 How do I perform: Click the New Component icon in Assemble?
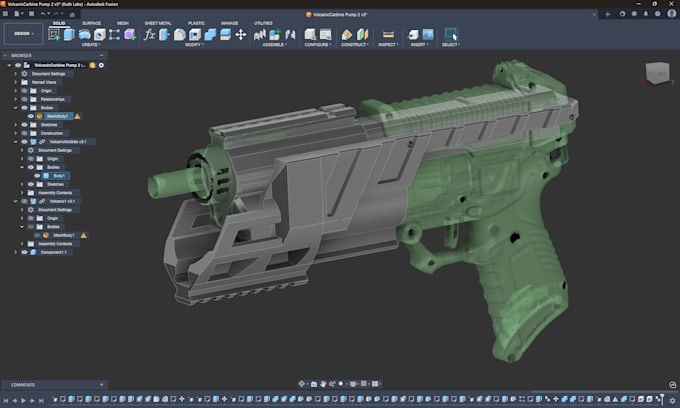coord(275,34)
